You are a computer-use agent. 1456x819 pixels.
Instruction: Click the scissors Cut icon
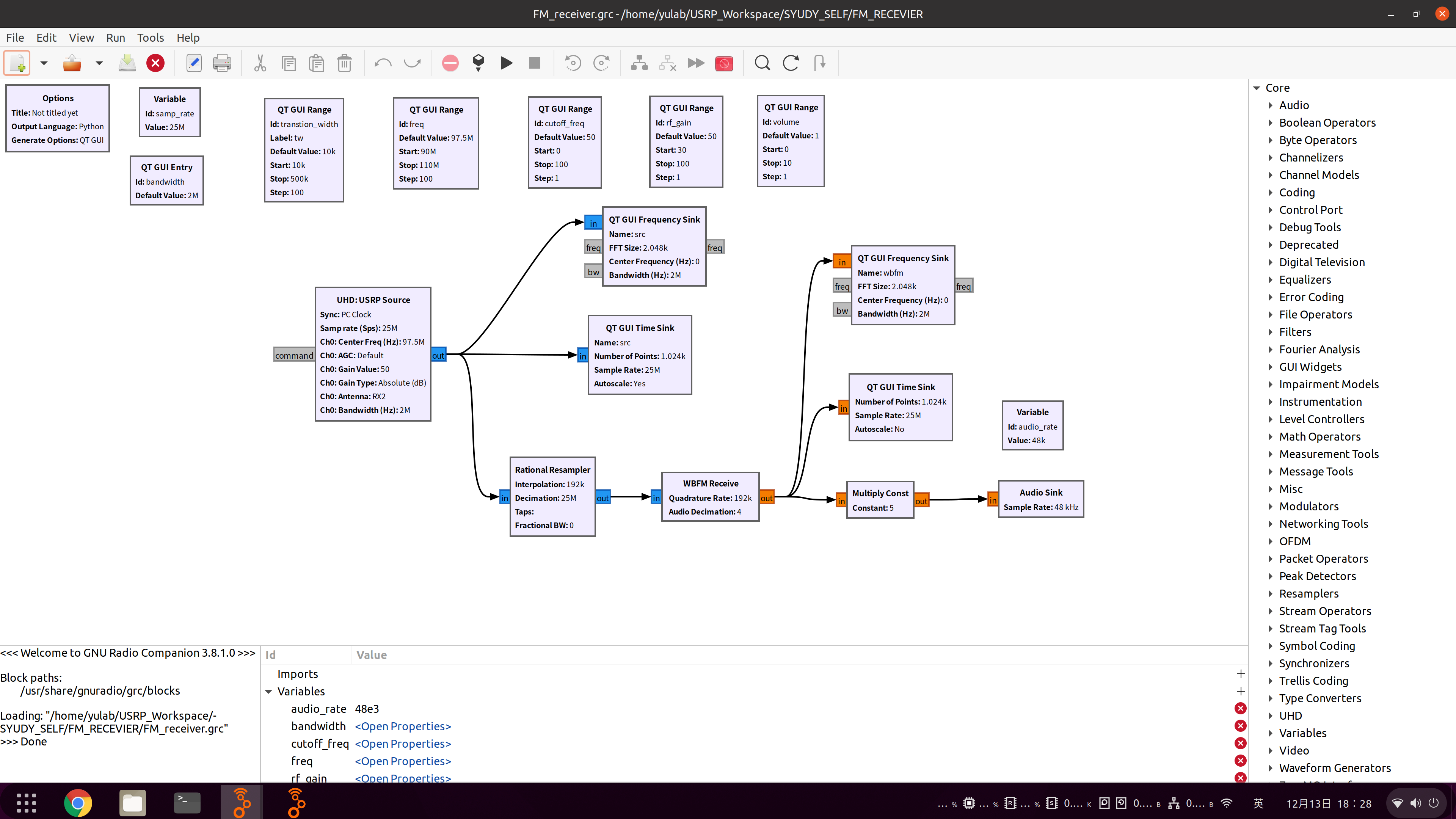coord(260,63)
